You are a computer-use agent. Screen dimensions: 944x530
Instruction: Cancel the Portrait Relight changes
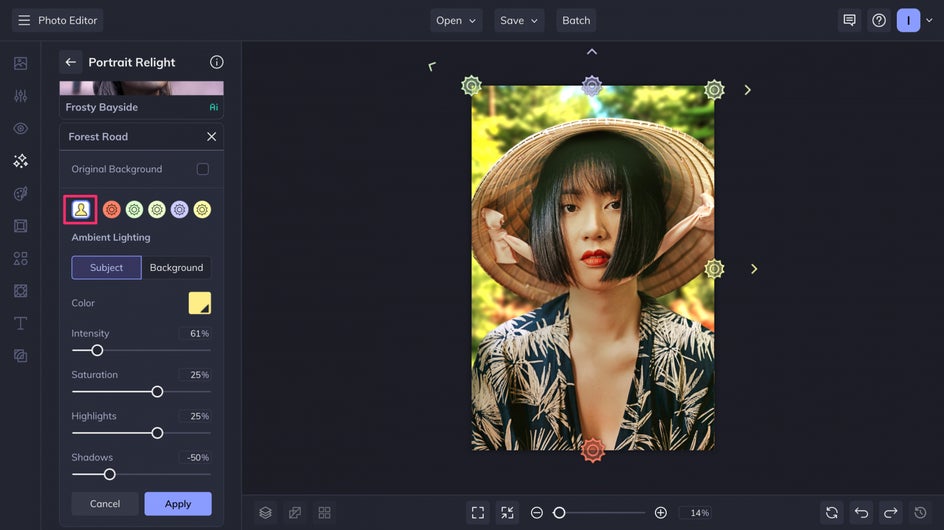coord(105,504)
